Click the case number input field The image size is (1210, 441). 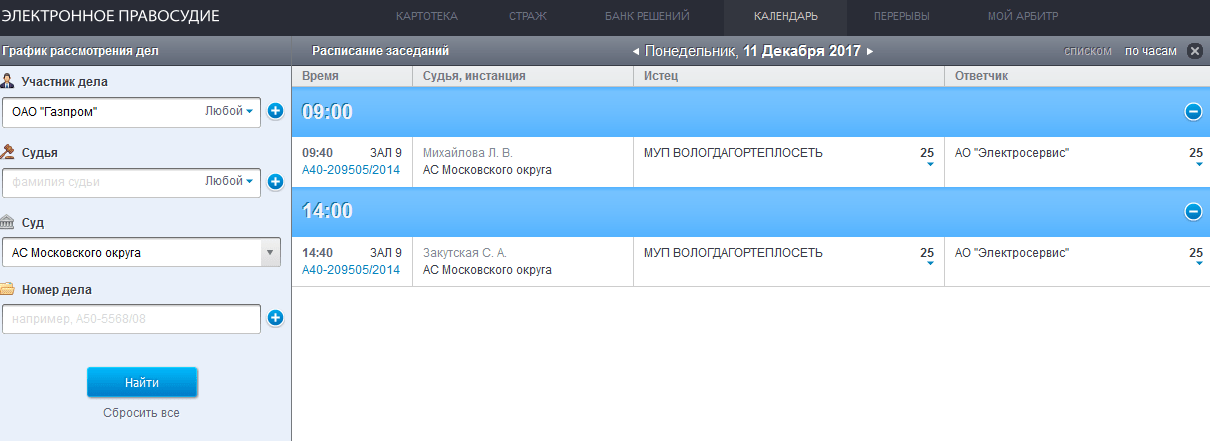(132, 319)
